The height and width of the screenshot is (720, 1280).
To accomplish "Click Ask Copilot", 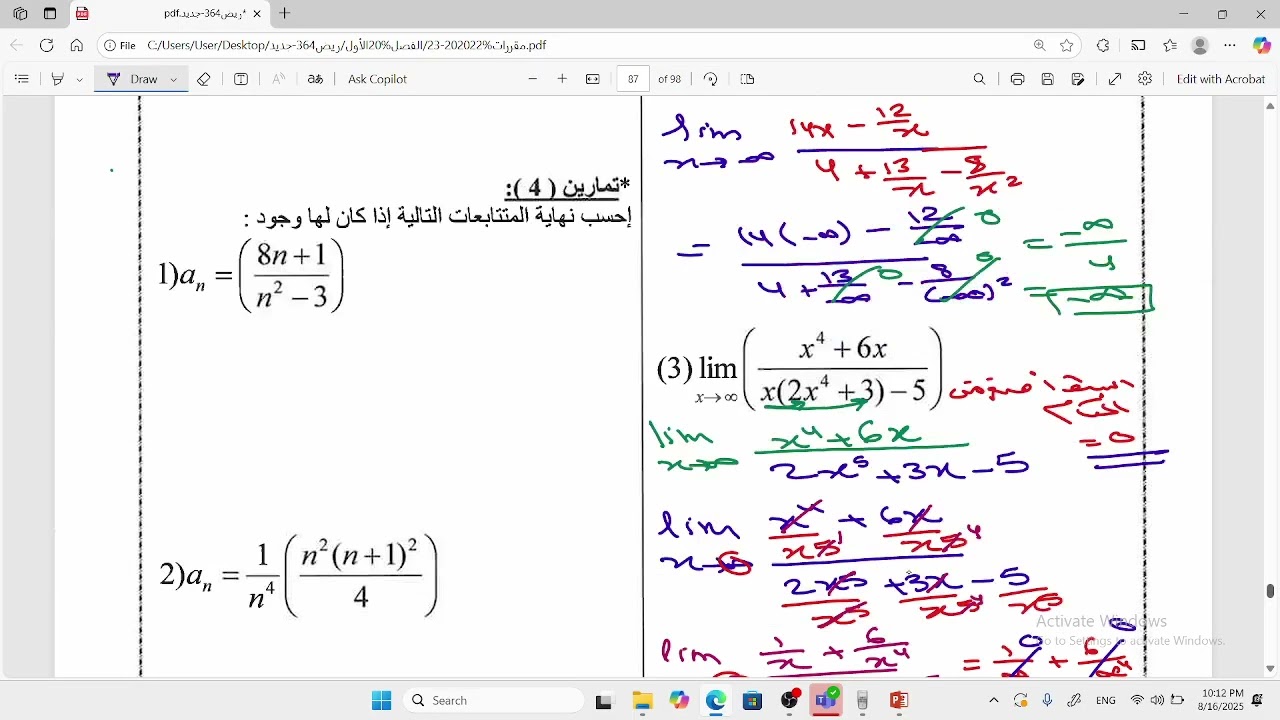I will point(377,79).
